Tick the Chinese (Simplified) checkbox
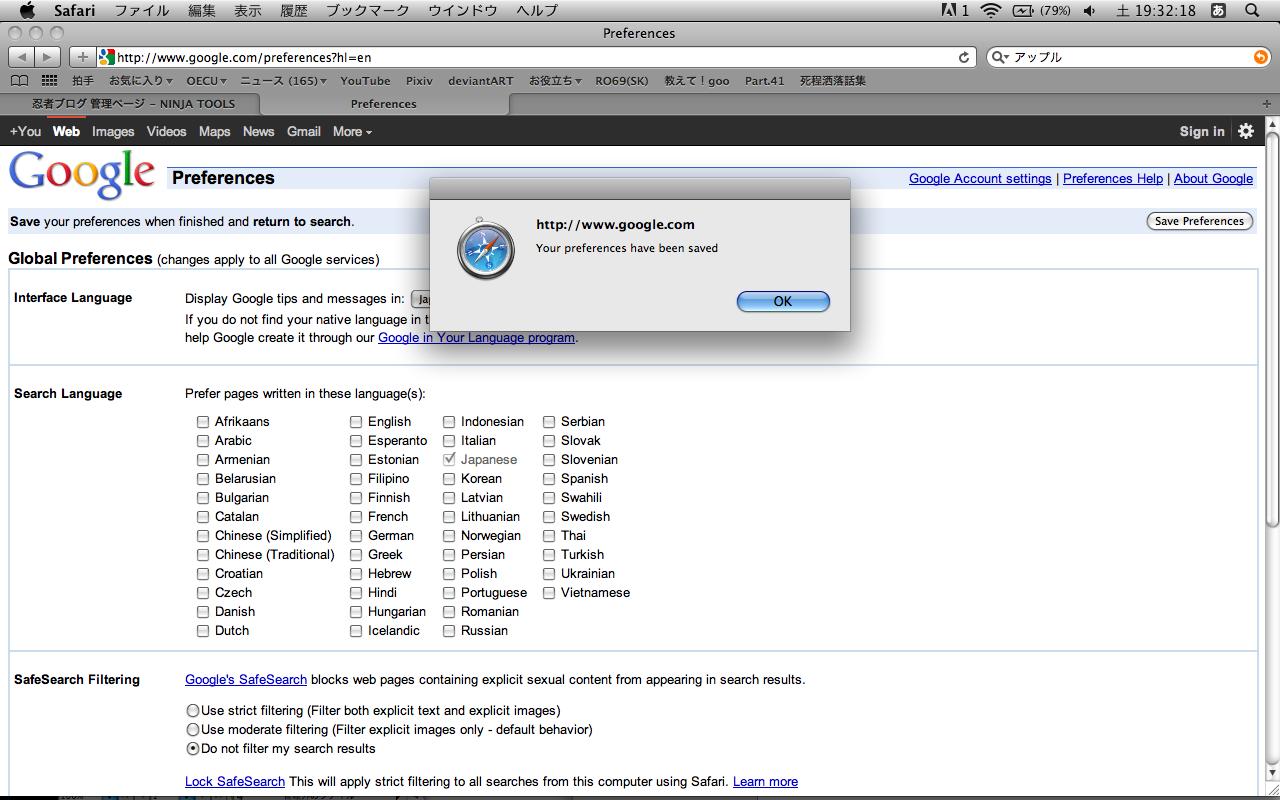The image size is (1280, 800). pos(203,536)
